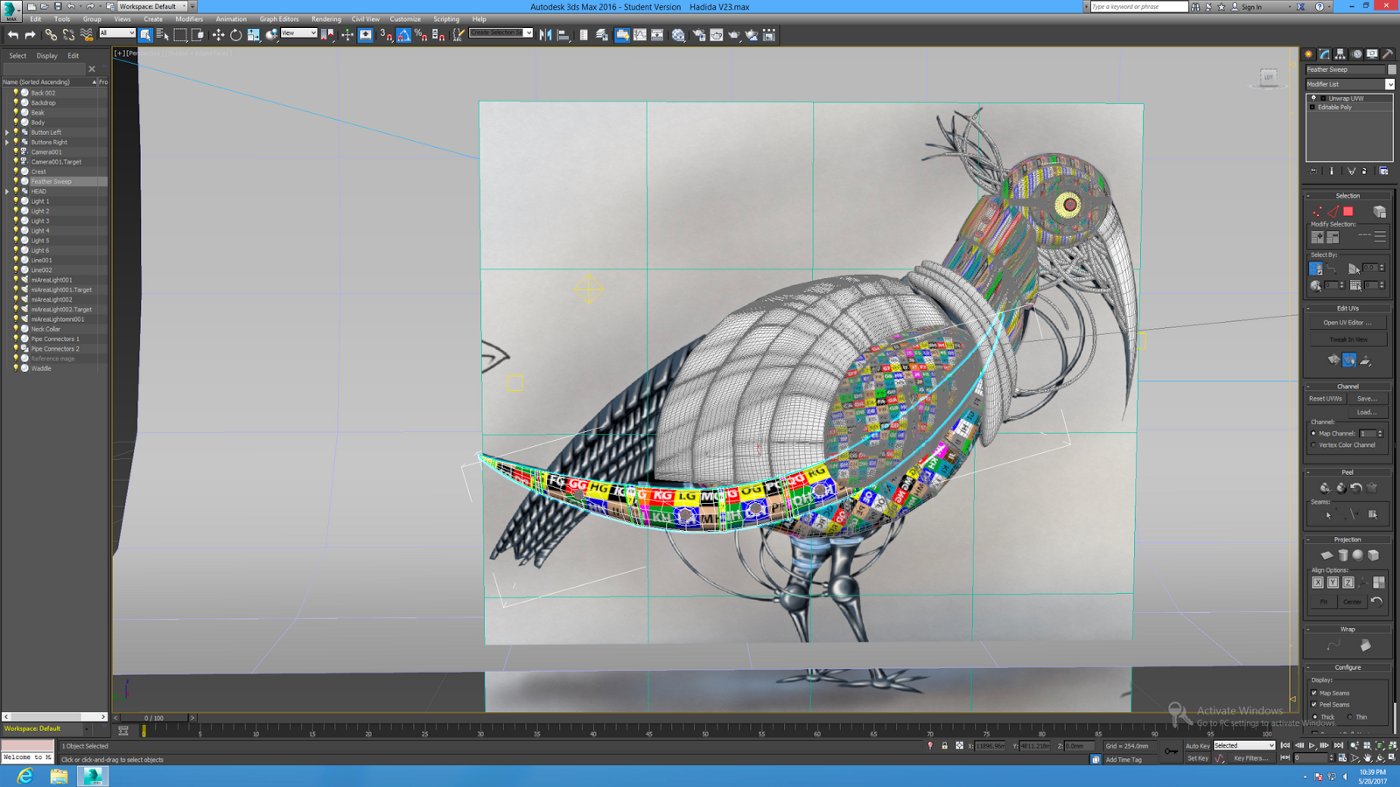Expand the HEAD tree node

pos(7,191)
